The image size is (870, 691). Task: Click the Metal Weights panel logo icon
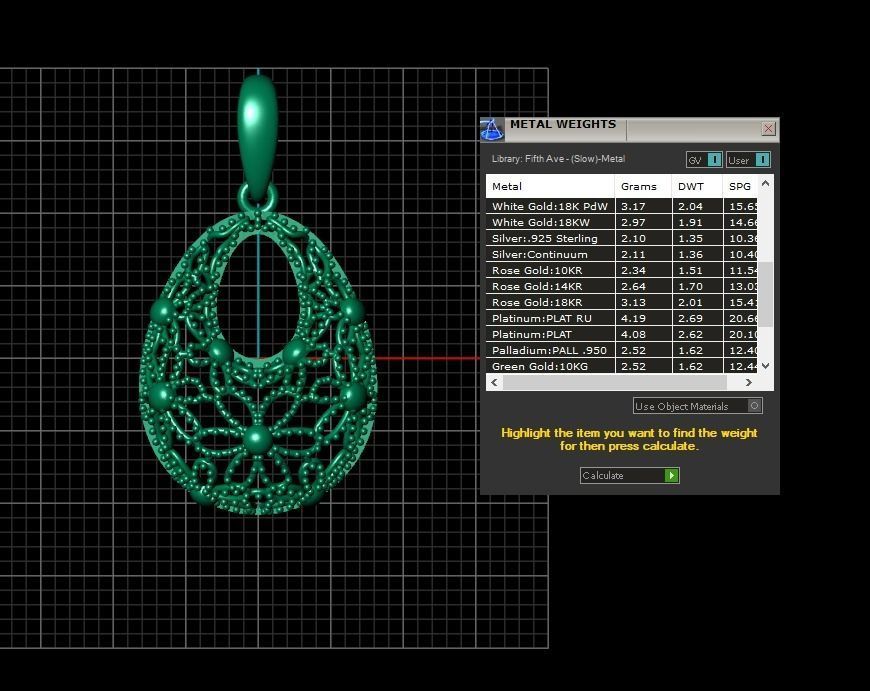click(x=492, y=129)
